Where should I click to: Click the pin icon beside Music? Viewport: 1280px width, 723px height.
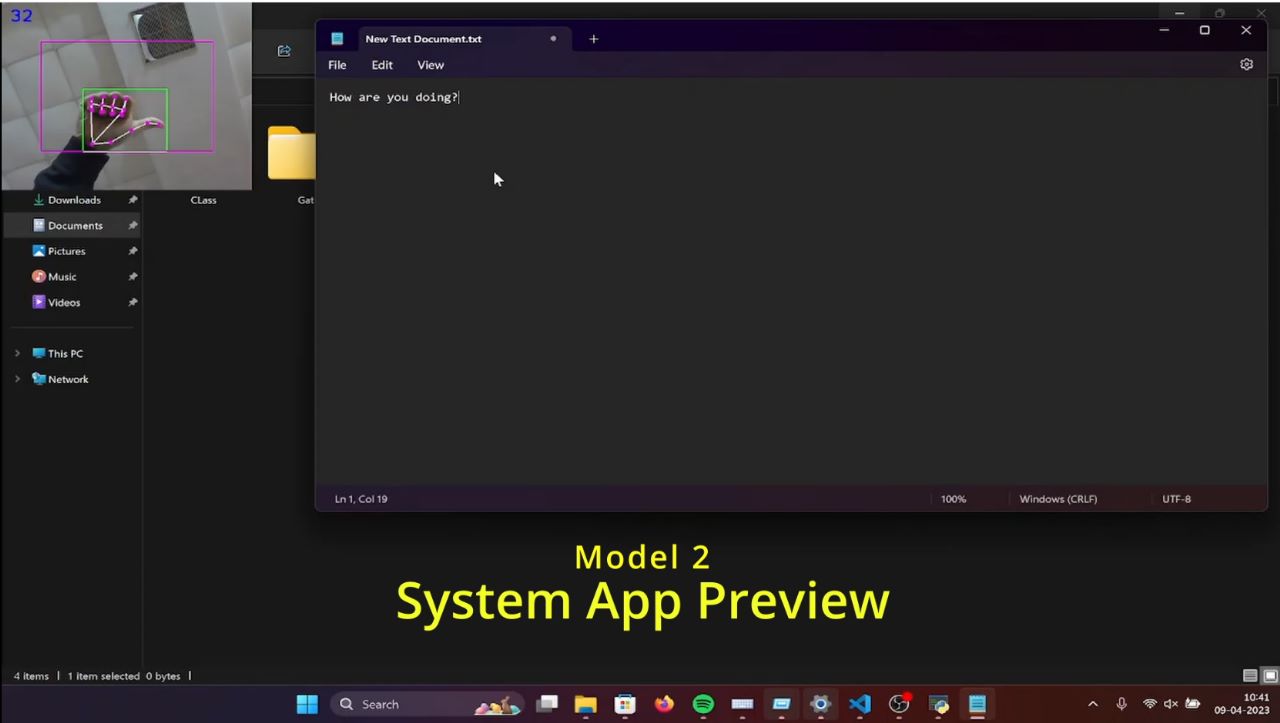[132, 277]
